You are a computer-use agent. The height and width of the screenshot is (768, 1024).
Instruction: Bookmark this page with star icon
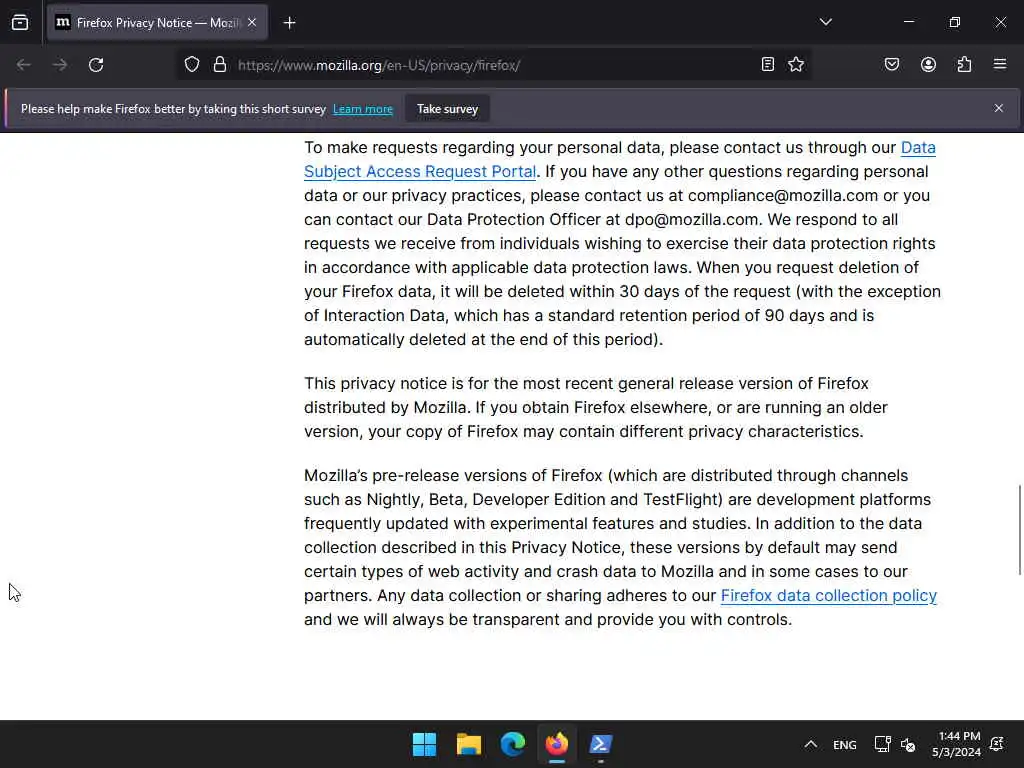click(x=795, y=65)
